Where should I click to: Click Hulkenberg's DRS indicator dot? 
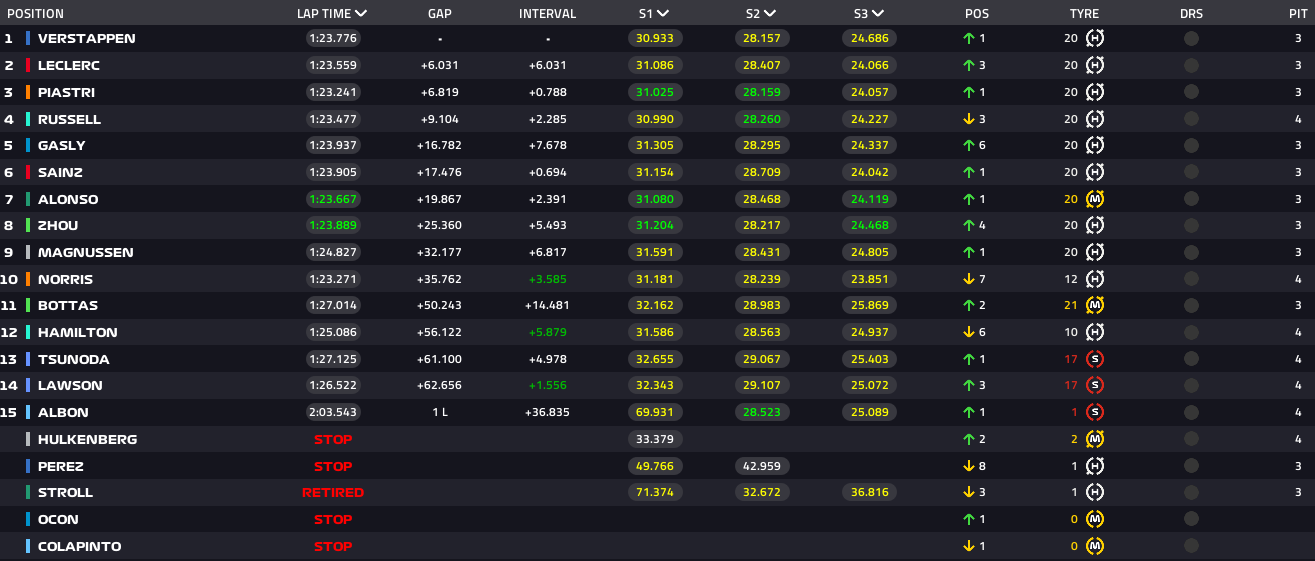pos(1191,439)
